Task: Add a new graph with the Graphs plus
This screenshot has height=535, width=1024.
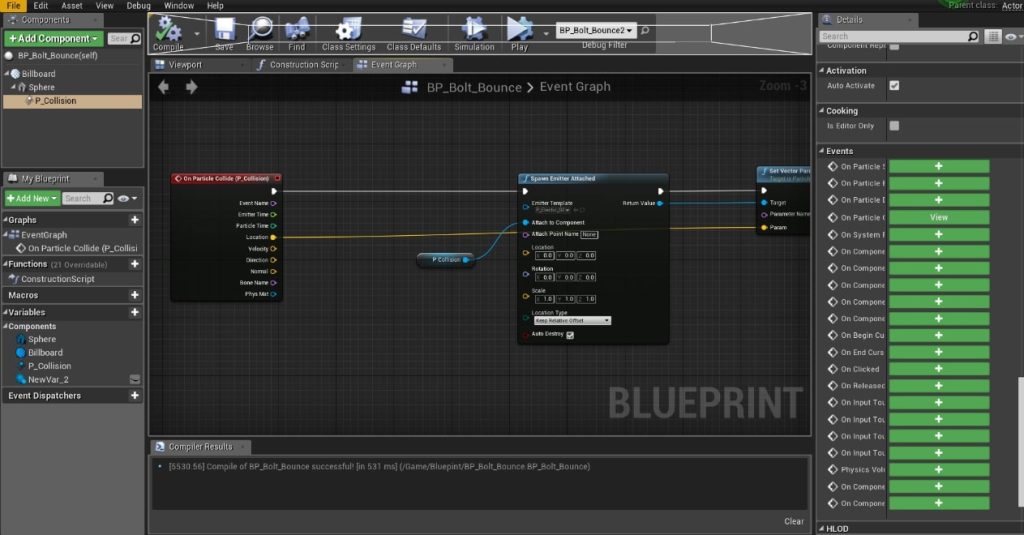Action: click(x=135, y=220)
